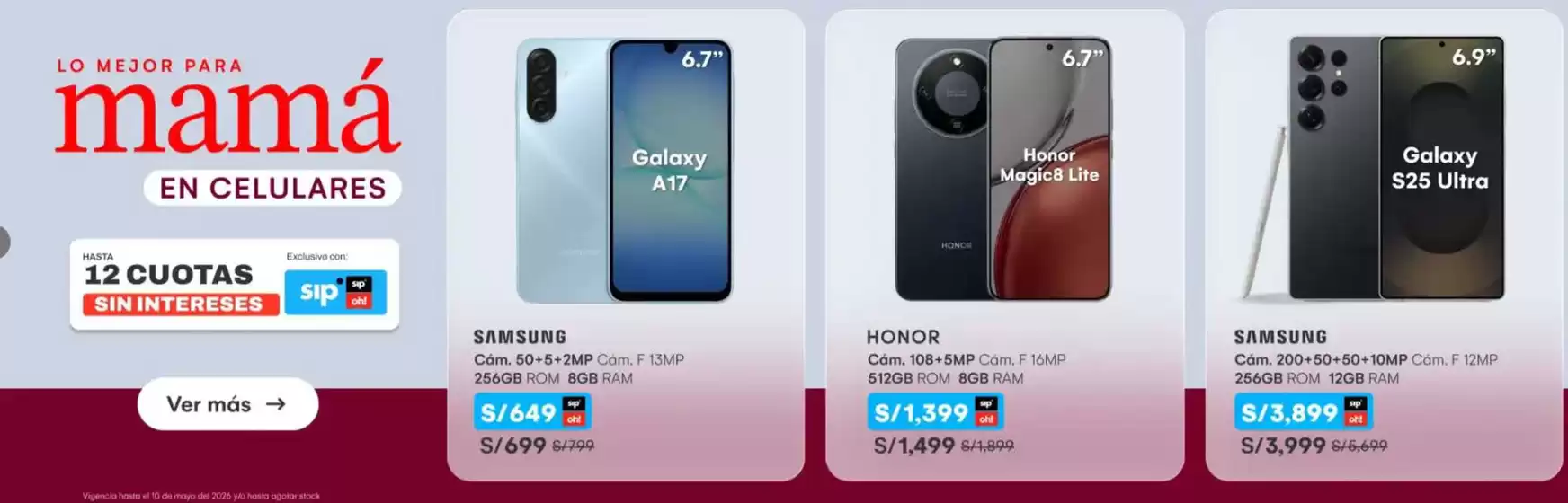Open the Galaxy A17 phone image
Image resolution: width=1568 pixels, height=503 pixels.
(x=624, y=170)
